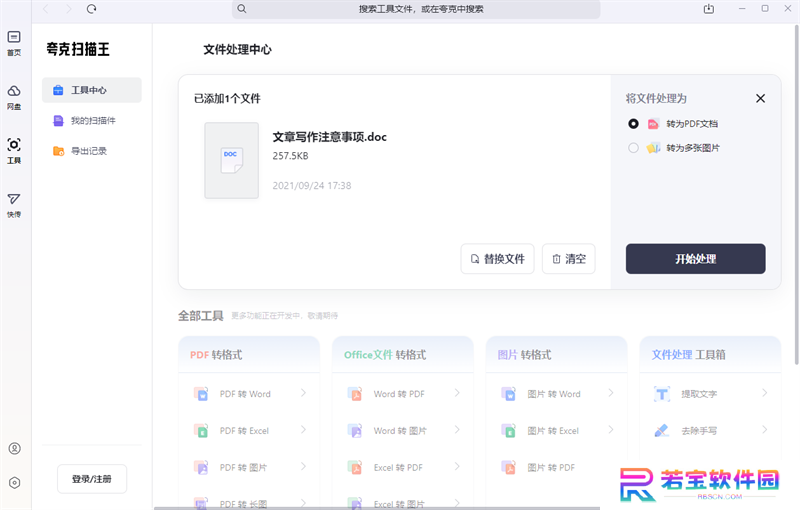Expand 去除手写 chevron
Screen dimensions: 800x510
(x=764, y=429)
